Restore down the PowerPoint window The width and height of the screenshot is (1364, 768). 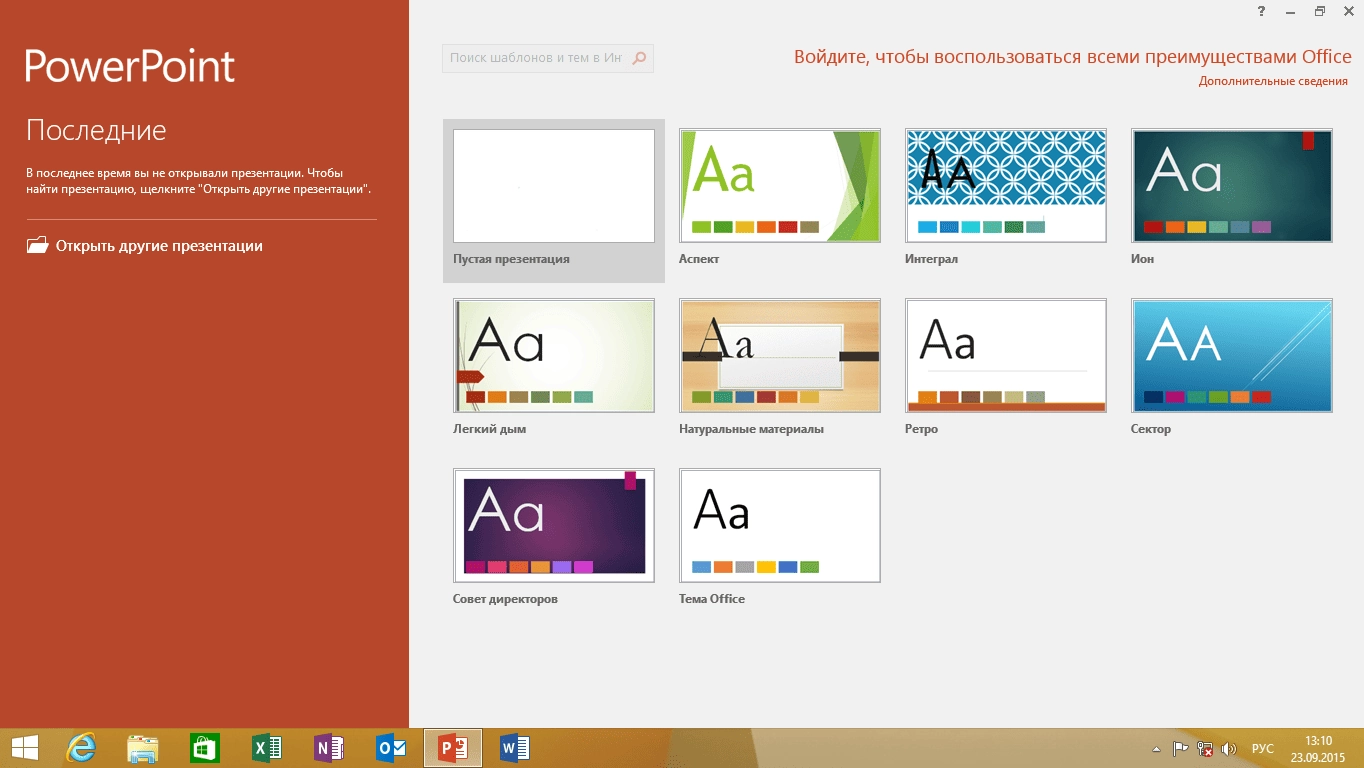pos(1320,11)
